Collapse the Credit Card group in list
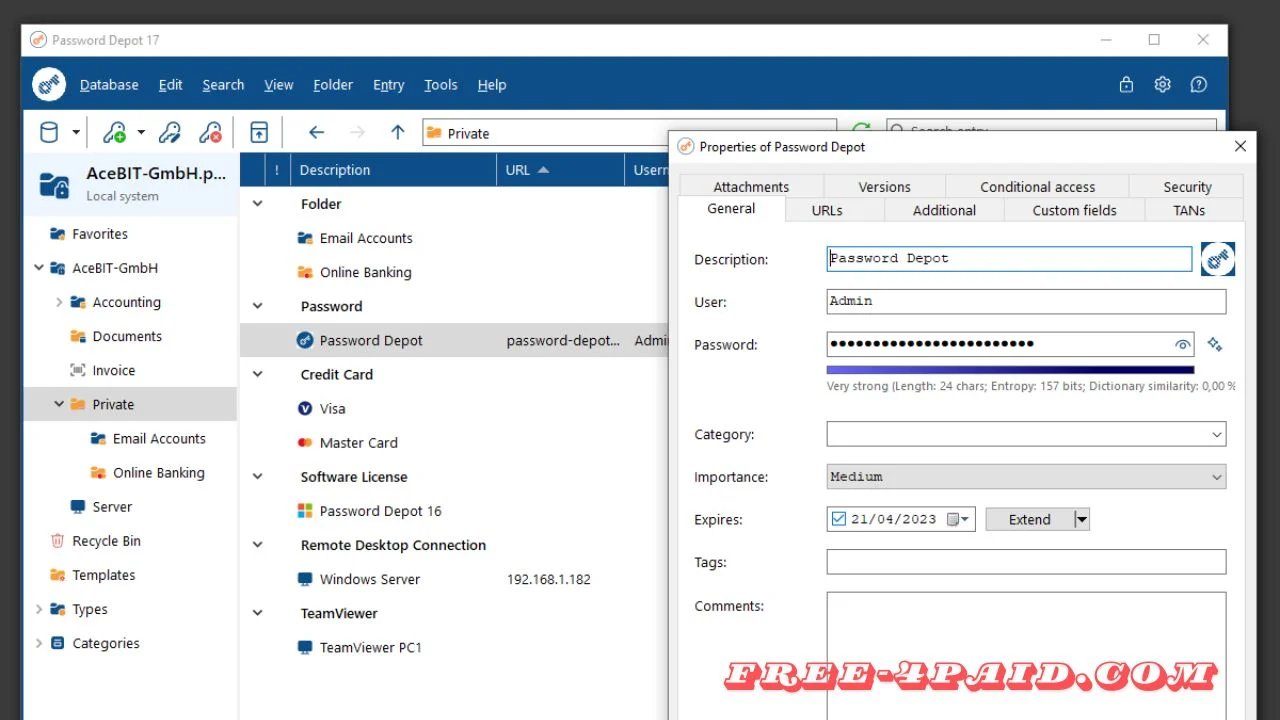Image resolution: width=1280 pixels, height=720 pixels. pos(257,374)
